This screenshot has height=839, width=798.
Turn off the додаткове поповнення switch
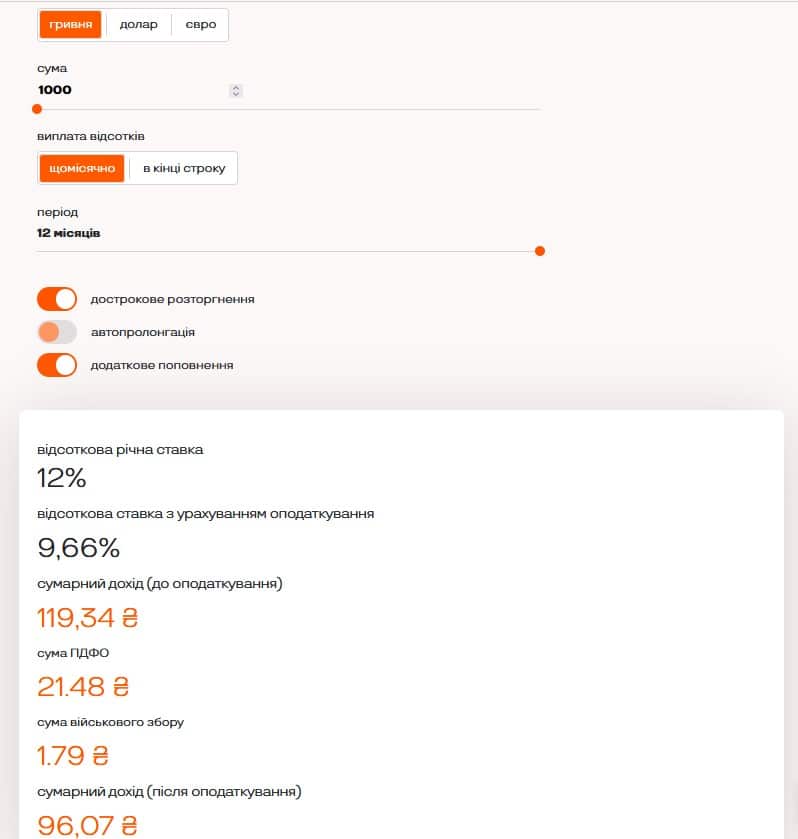(57, 365)
